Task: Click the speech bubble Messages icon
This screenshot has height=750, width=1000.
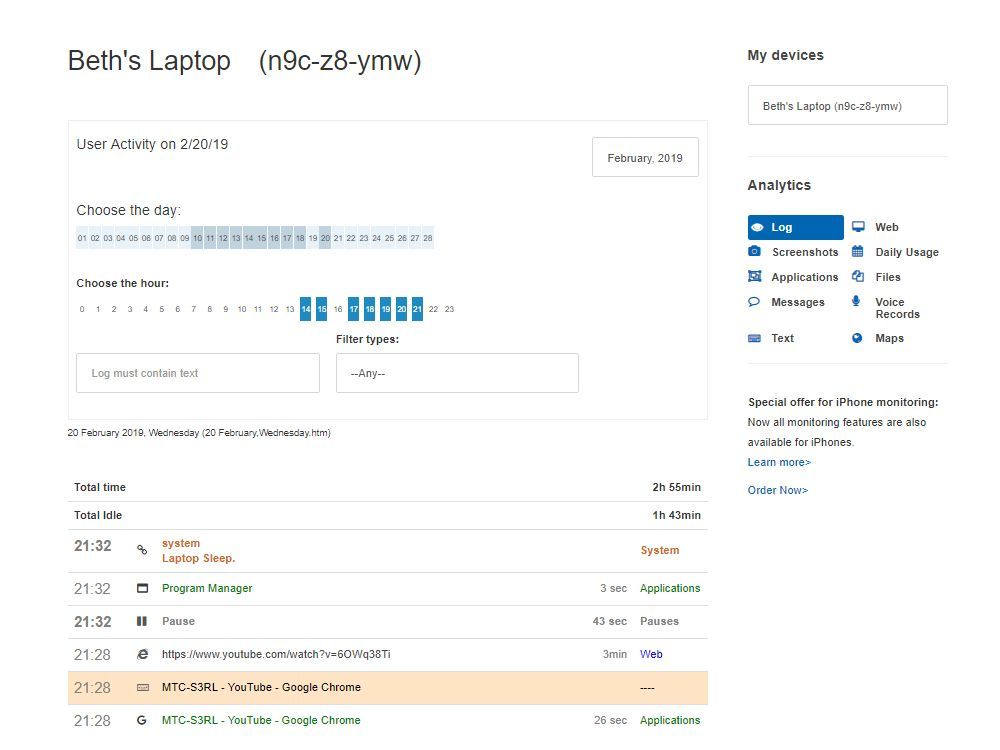Action: click(754, 301)
